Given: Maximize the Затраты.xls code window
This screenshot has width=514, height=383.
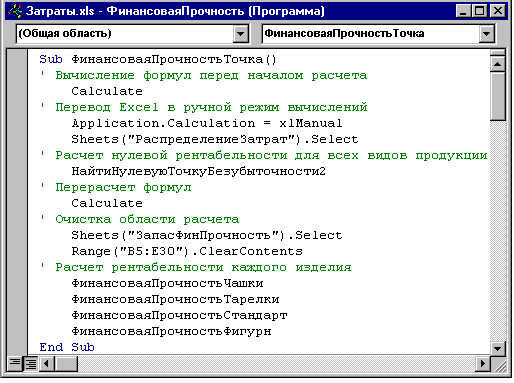Looking at the screenshot, I should pyautogui.click(x=479, y=11).
